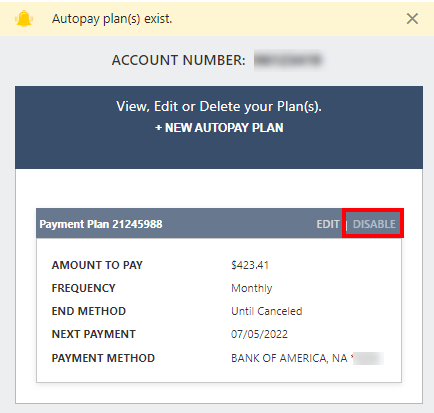Click the PAYMENT METHOD label
Viewport: 434px width, 413px height.
[x=103, y=358]
